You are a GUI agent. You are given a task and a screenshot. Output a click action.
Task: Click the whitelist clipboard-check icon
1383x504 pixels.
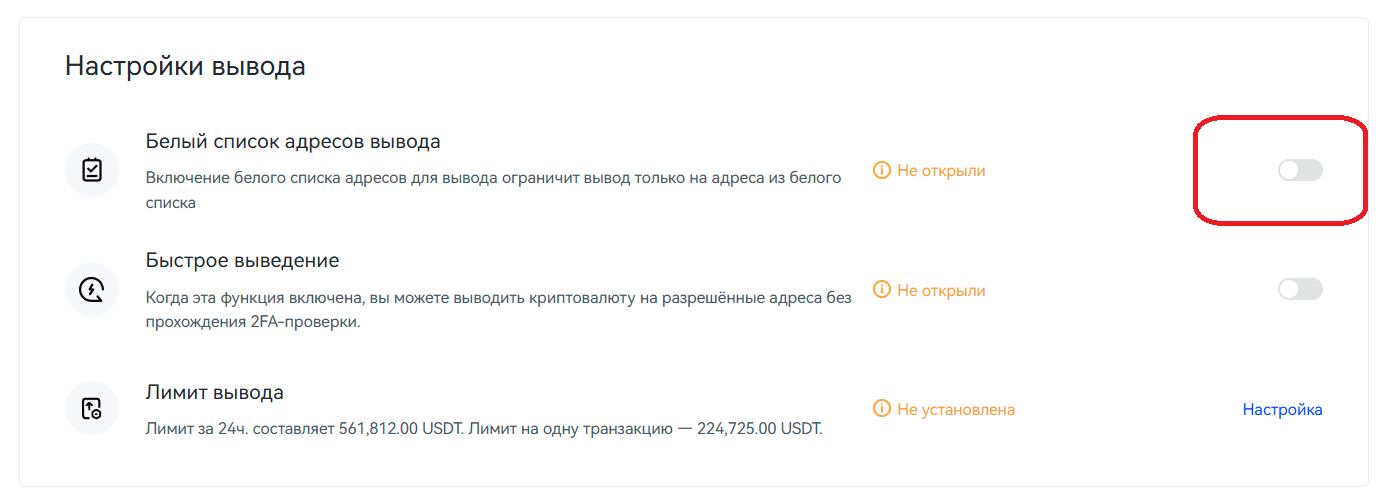92,170
